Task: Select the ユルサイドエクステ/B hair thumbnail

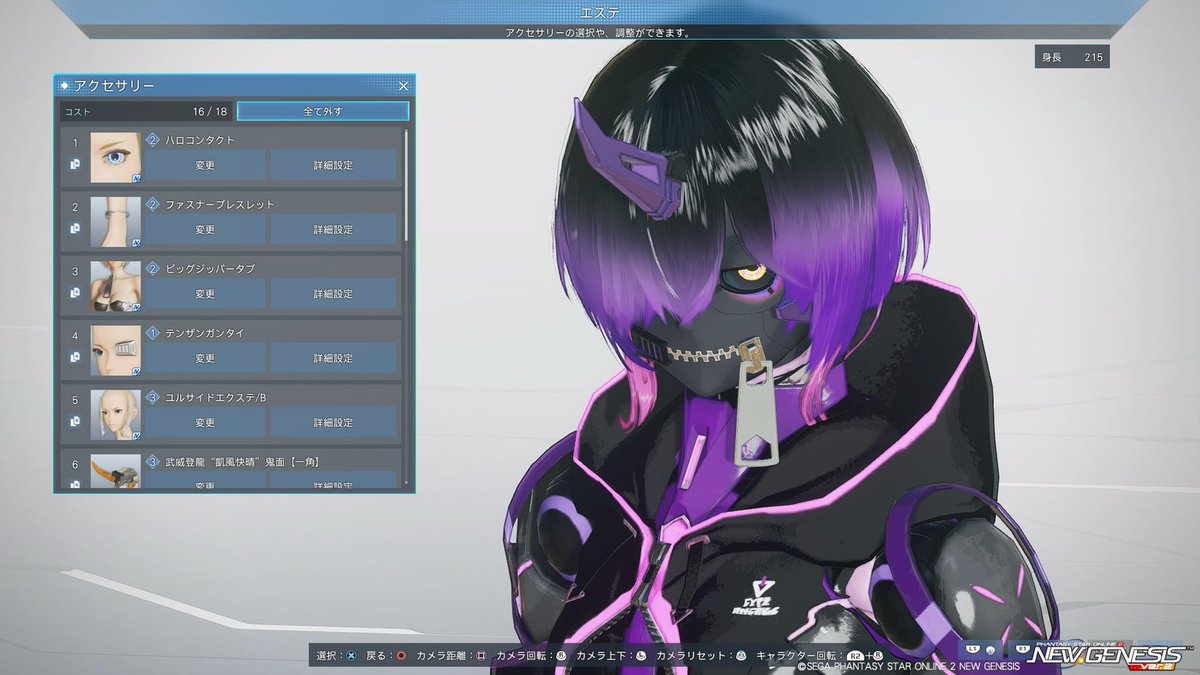Action: (x=116, y=416)
